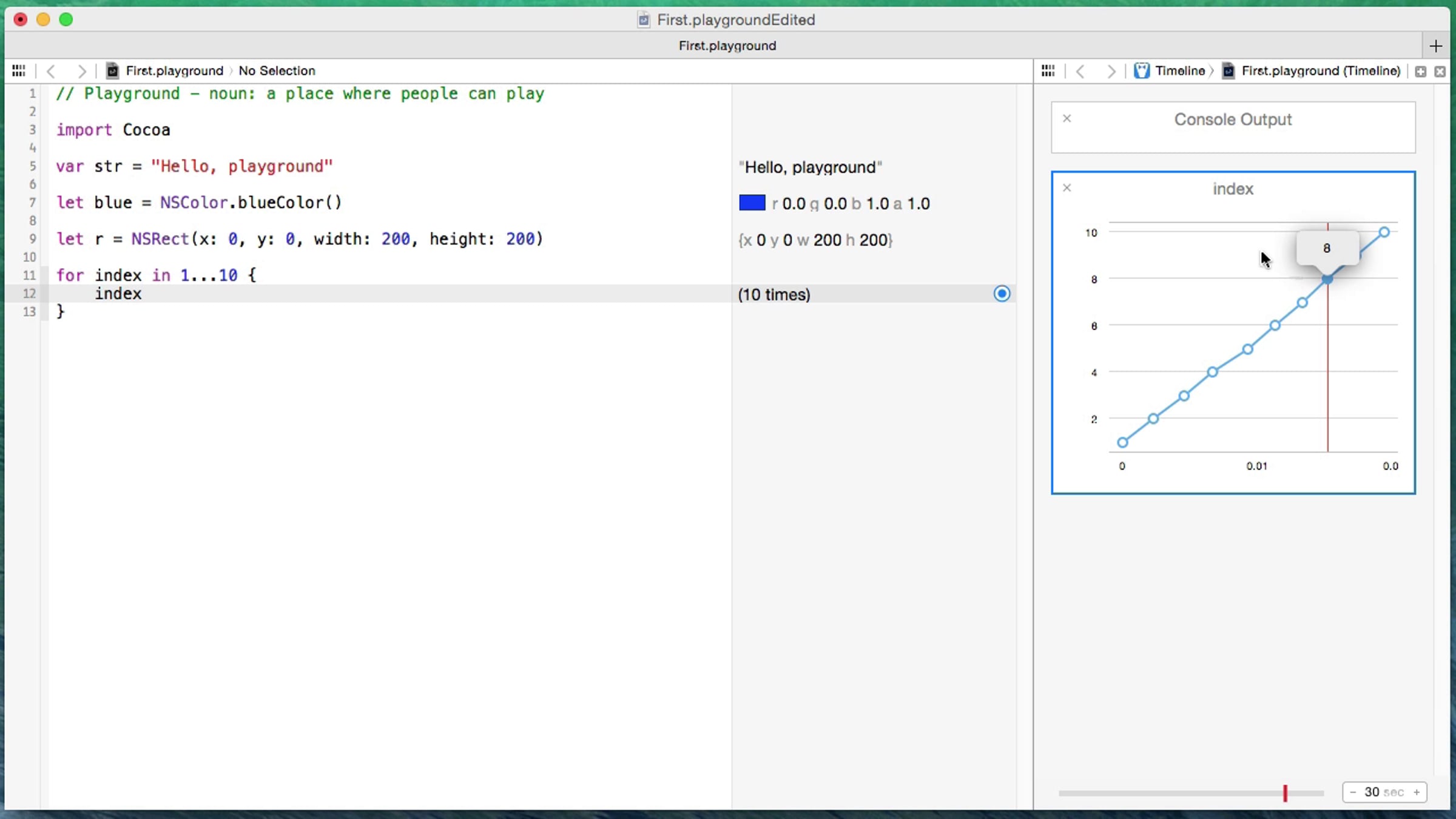
Task: Add new assistant editor pane
Action: (1420, 72)
